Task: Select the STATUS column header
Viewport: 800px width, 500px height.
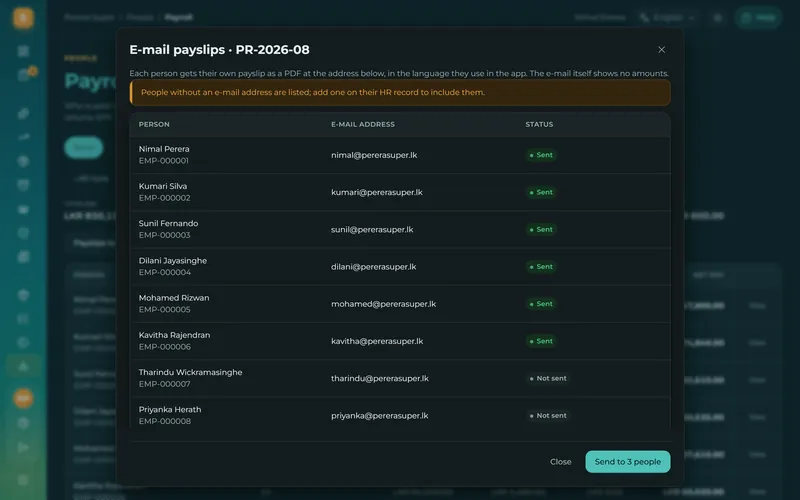Action: 539,124
